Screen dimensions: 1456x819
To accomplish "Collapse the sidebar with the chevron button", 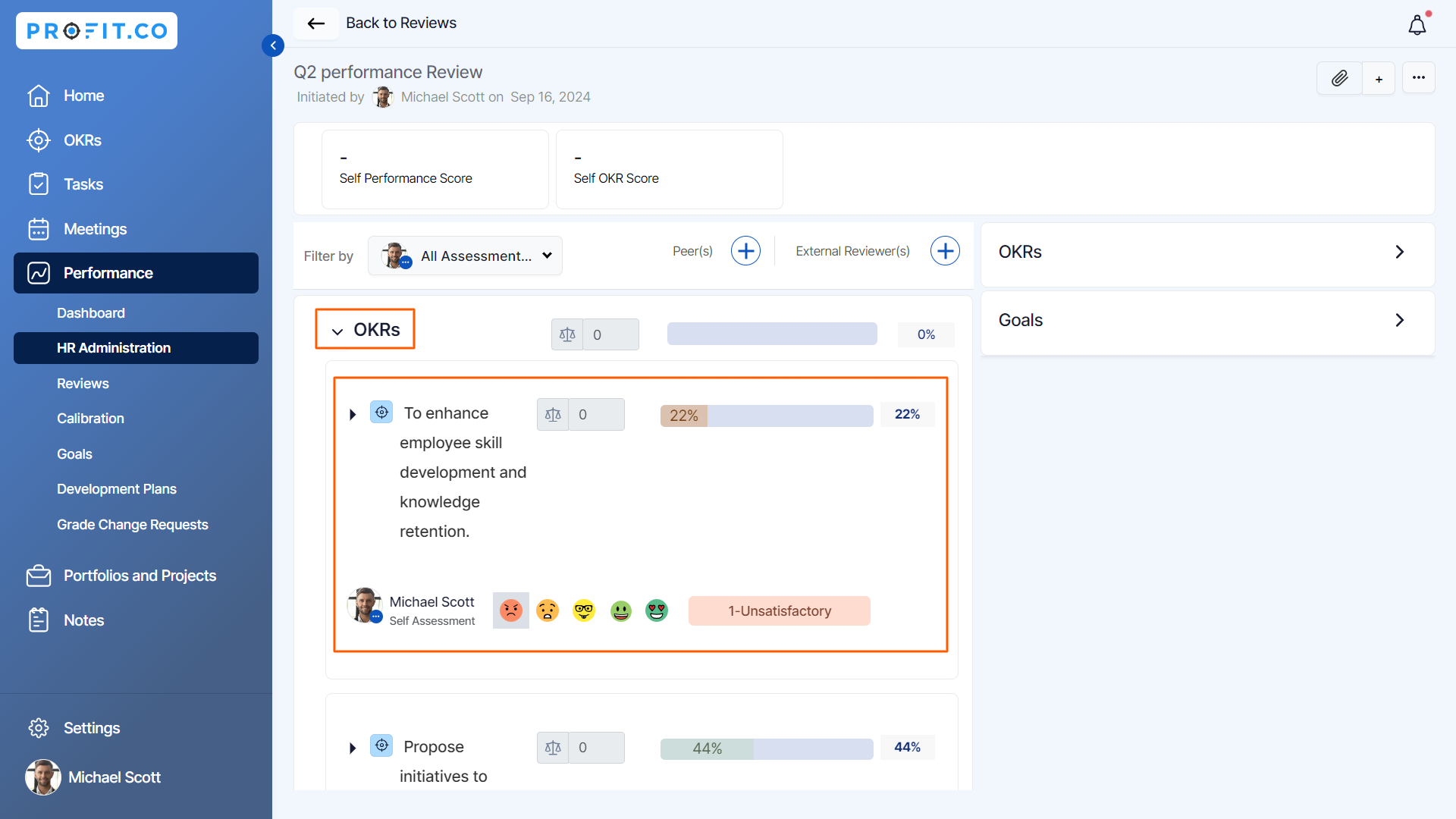I will (273, 45).
